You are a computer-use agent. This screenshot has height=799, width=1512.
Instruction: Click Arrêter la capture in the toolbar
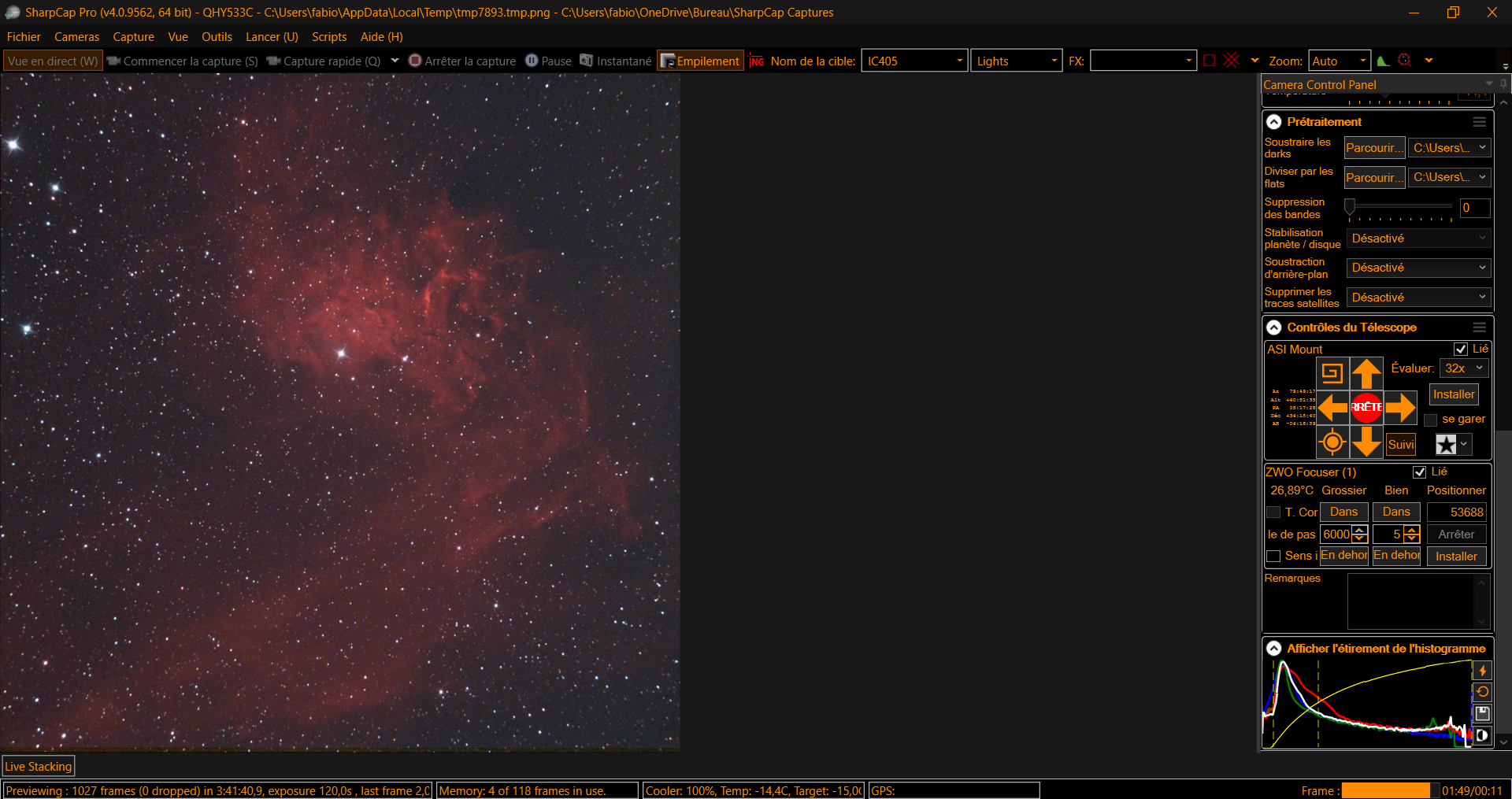click(462, 61)
